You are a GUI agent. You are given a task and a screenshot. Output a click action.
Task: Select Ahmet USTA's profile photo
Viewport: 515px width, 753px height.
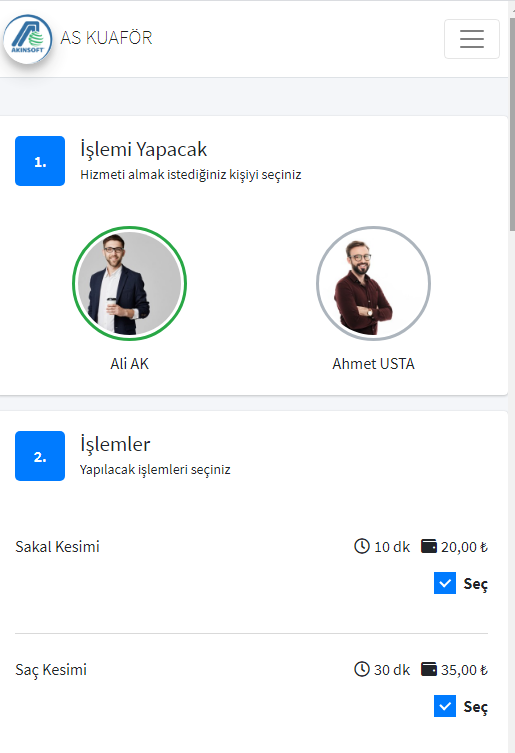tap(373, 283)
